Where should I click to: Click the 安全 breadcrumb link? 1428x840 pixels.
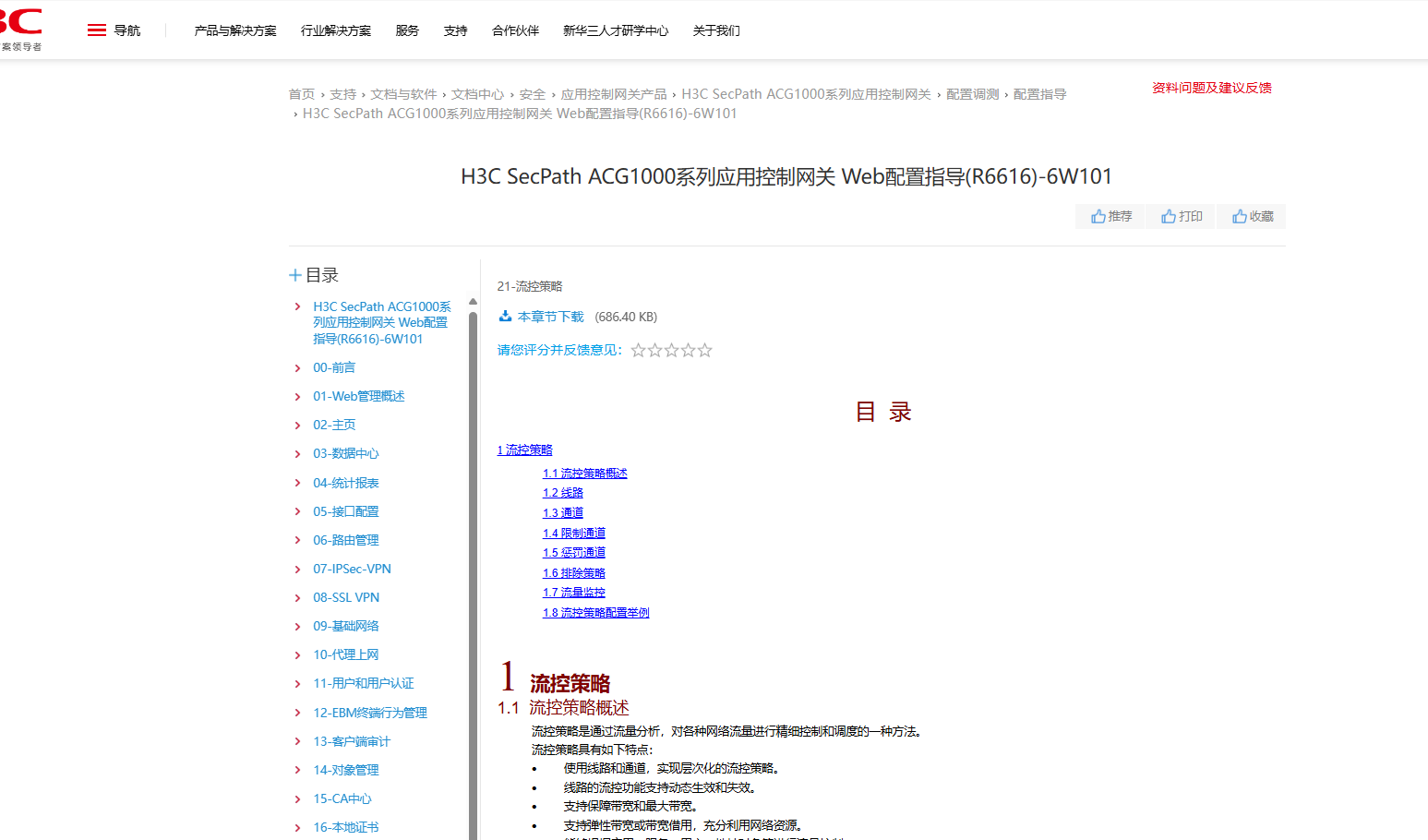[x=533, y=94]
